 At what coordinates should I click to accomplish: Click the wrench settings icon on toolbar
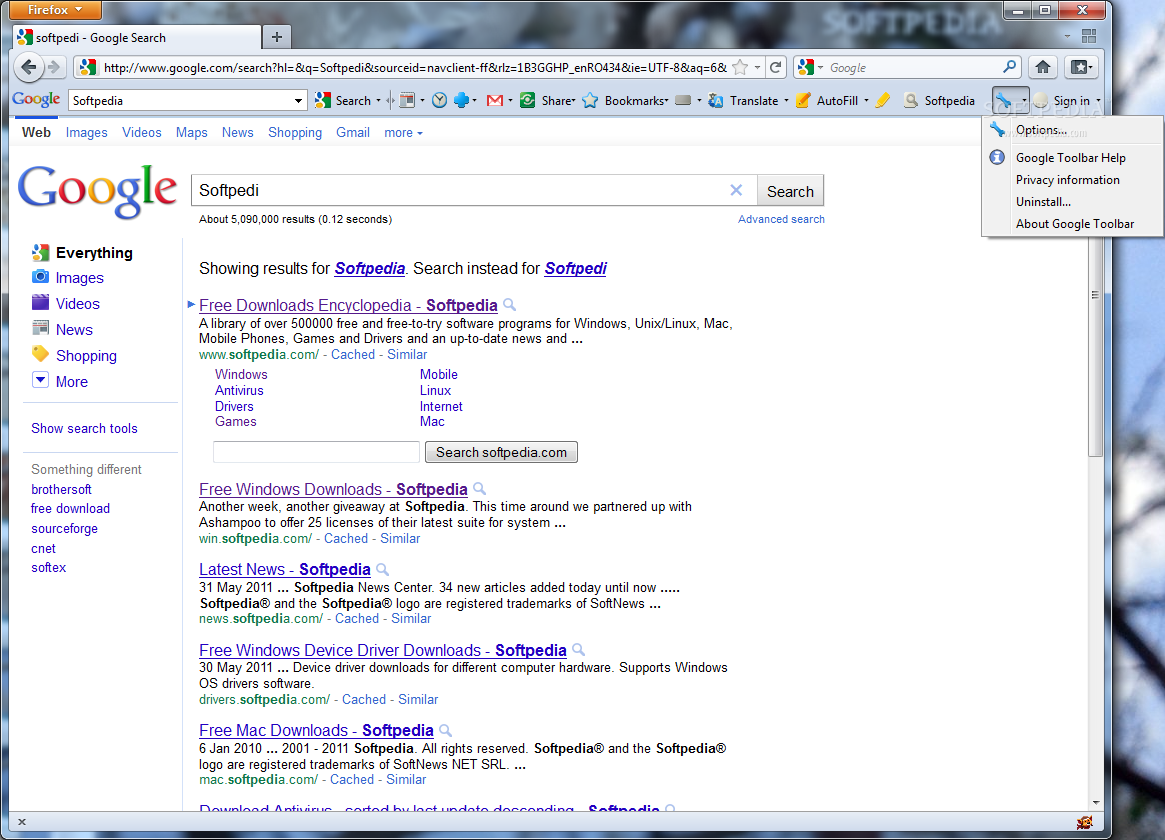1004,100
